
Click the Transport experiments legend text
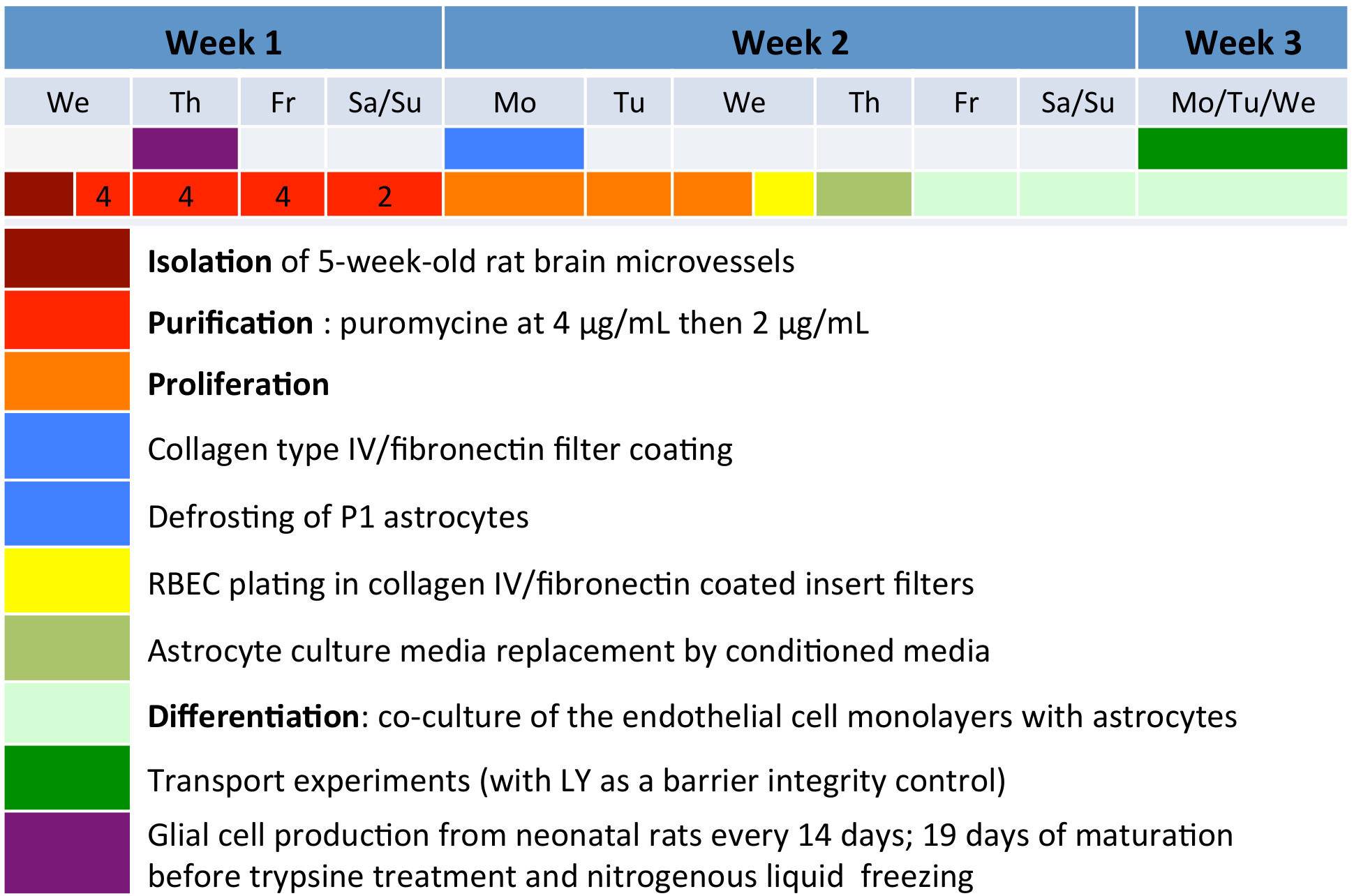click(576, 781)
